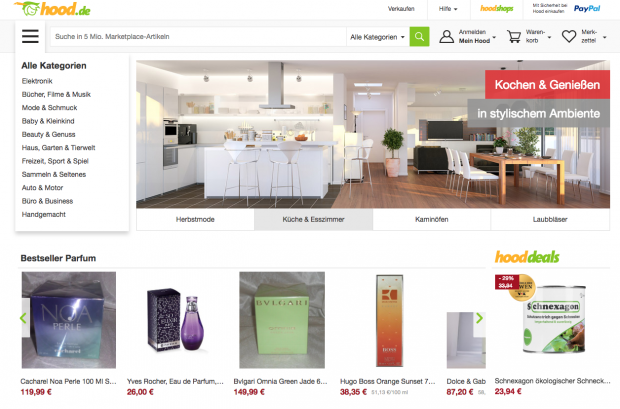Open the user account icon
This screenshot has height=409, width=620.
pos(446,37)
